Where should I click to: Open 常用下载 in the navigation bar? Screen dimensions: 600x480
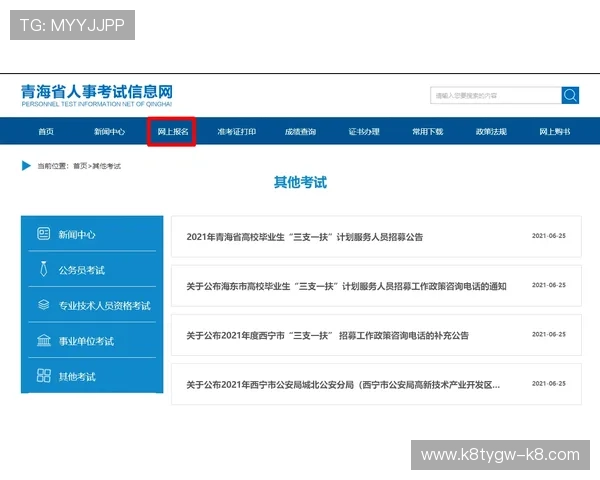[427, 132]
